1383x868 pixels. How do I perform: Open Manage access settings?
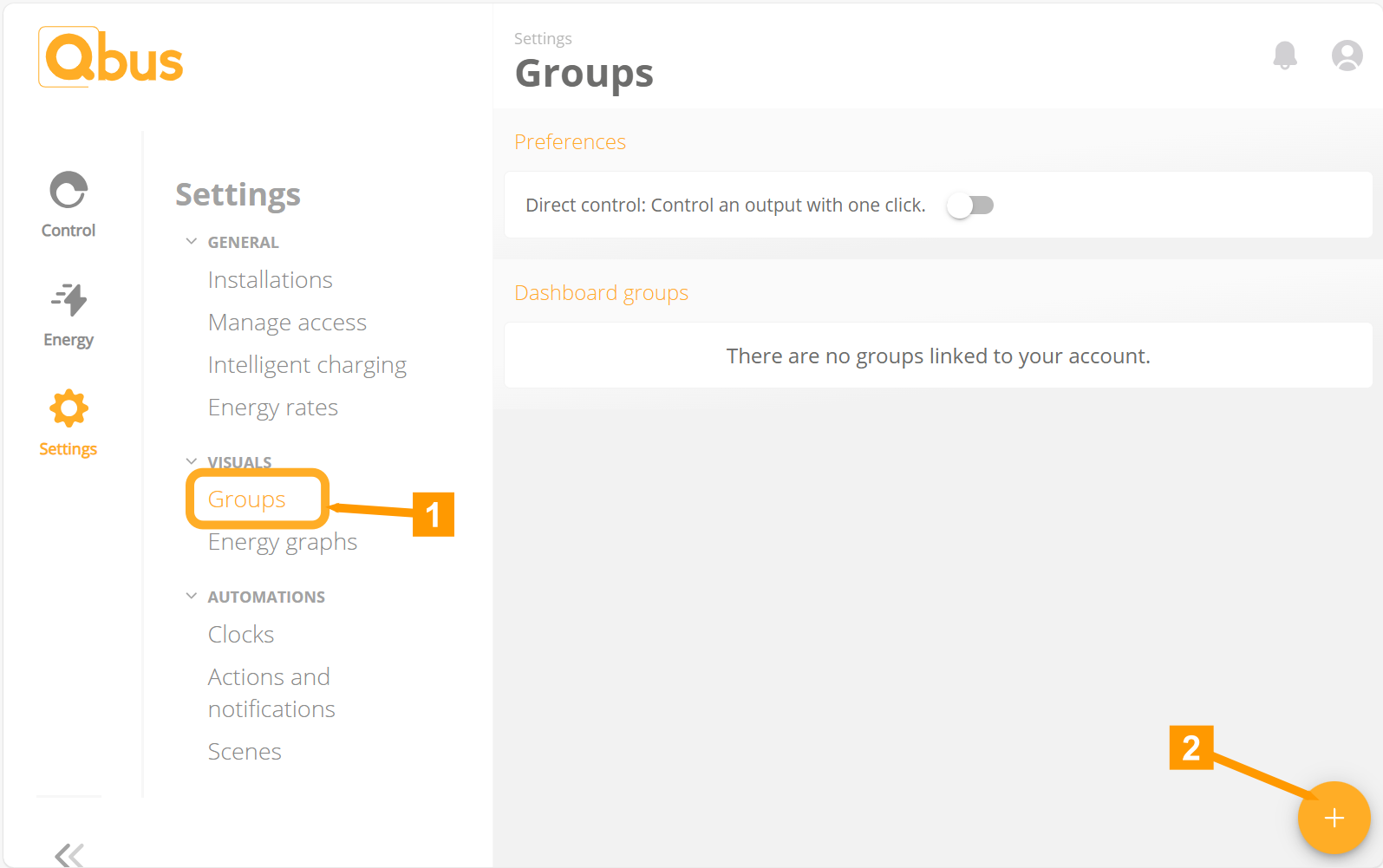pos(287,323)
